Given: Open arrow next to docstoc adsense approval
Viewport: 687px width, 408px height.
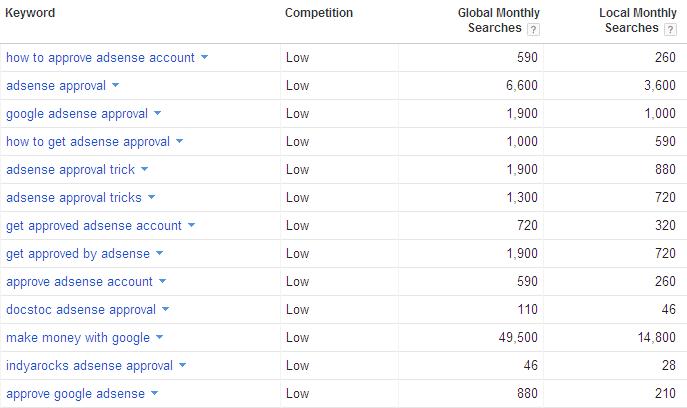Looking at the screenshot, I should pyautogui.click(x=165, y=309).
